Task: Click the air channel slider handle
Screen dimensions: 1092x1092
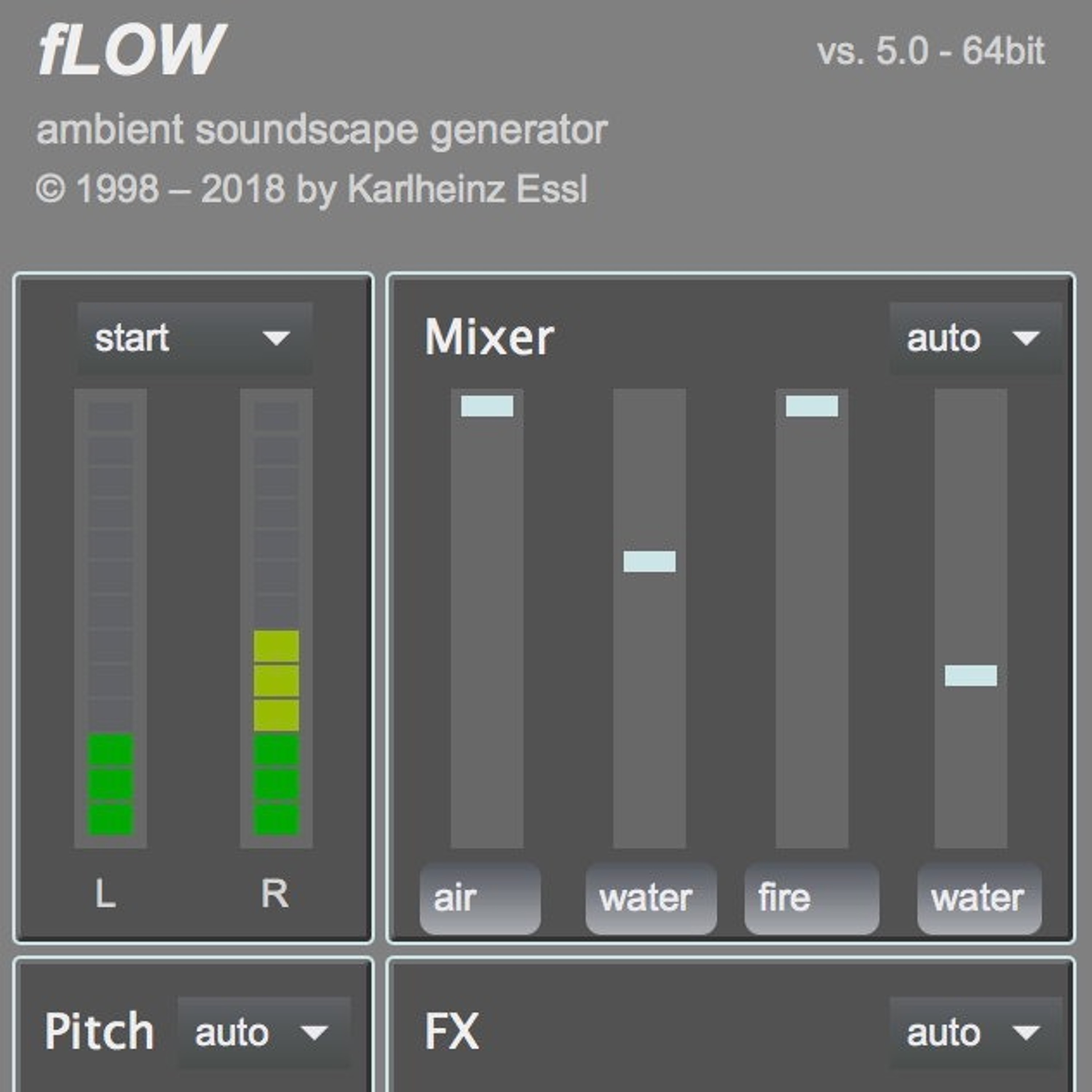Action: (487, 406)
